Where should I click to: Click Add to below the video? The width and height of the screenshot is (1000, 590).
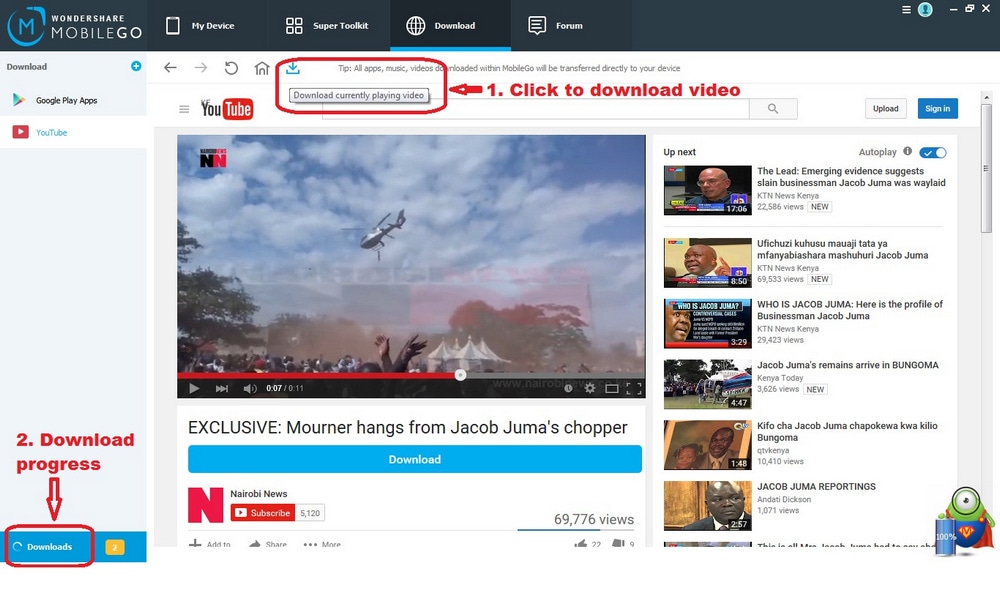pyautogui.click(x=210, y=543)
